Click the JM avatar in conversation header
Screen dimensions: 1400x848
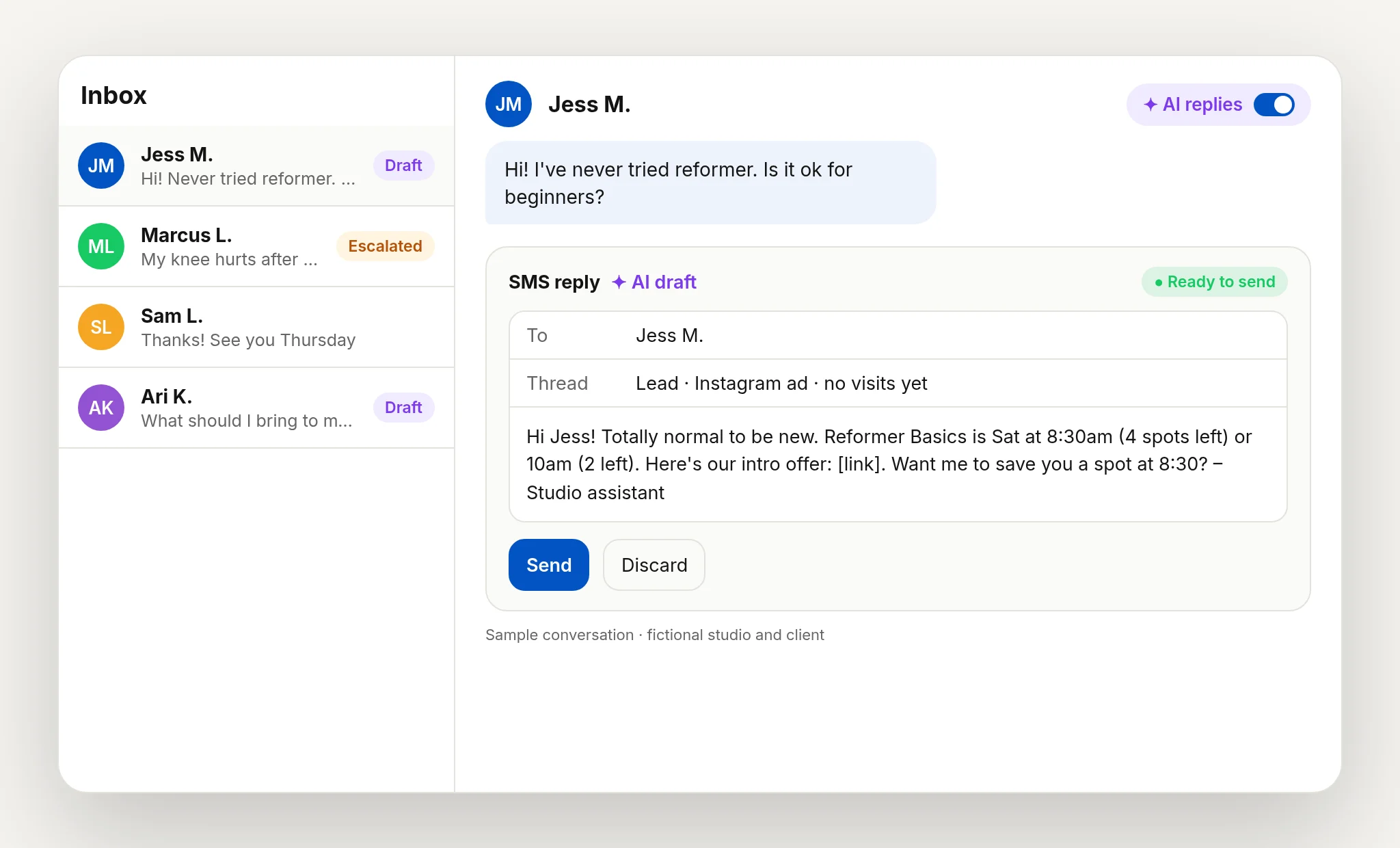pos(509,104)
